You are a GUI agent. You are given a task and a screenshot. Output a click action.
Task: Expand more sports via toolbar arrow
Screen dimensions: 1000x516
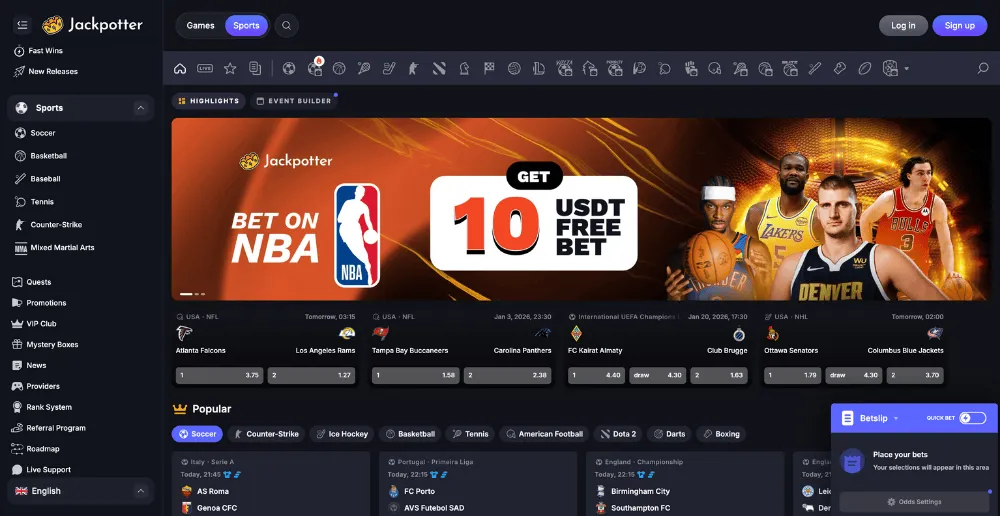(907, 69)
